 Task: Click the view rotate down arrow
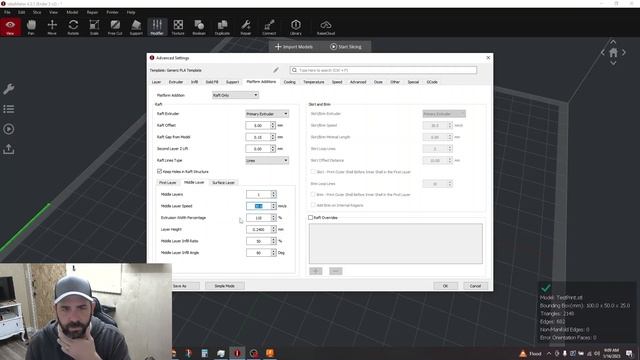click(x=613, y=63)
